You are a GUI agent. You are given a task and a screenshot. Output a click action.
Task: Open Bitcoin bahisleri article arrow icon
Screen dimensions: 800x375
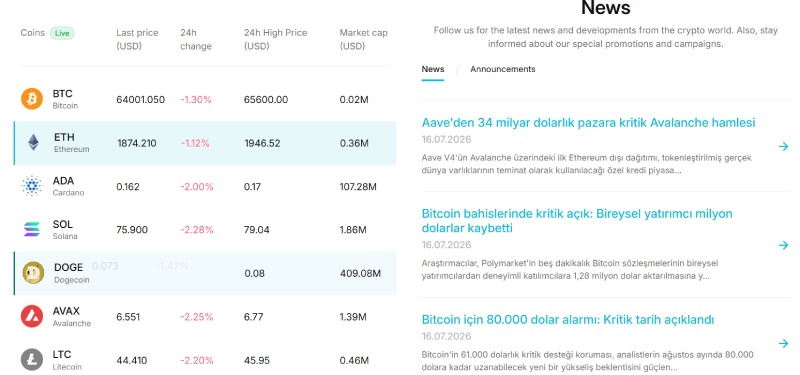(783, 245)
